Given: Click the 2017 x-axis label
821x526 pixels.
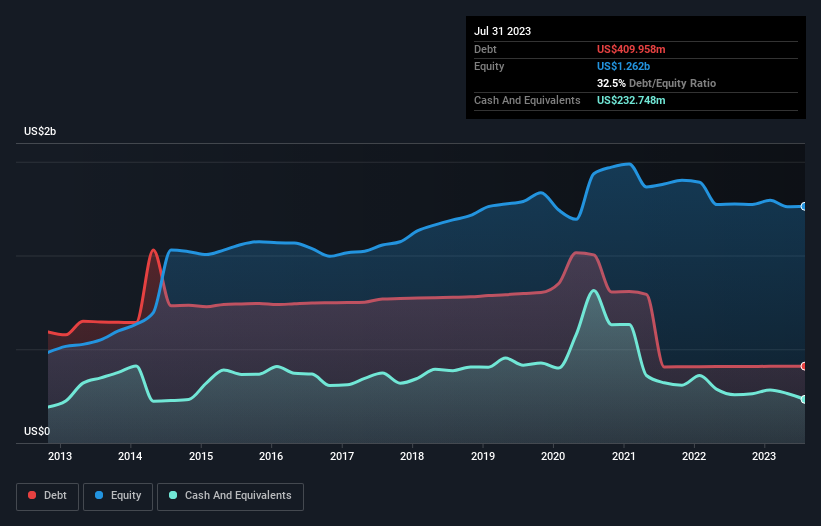Looking at the screenshot, I should [x=342, y=456].
